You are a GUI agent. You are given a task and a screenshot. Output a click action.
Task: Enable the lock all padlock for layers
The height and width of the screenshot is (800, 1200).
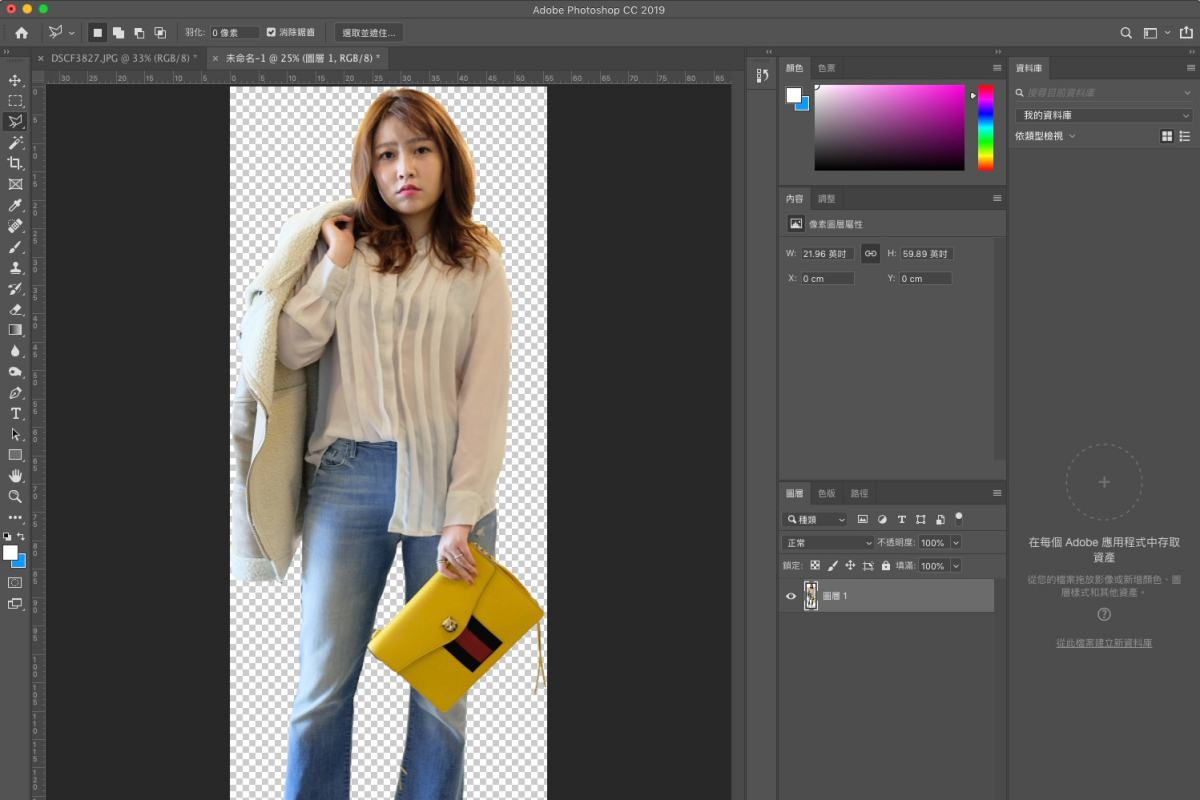[x=886, y=565]
